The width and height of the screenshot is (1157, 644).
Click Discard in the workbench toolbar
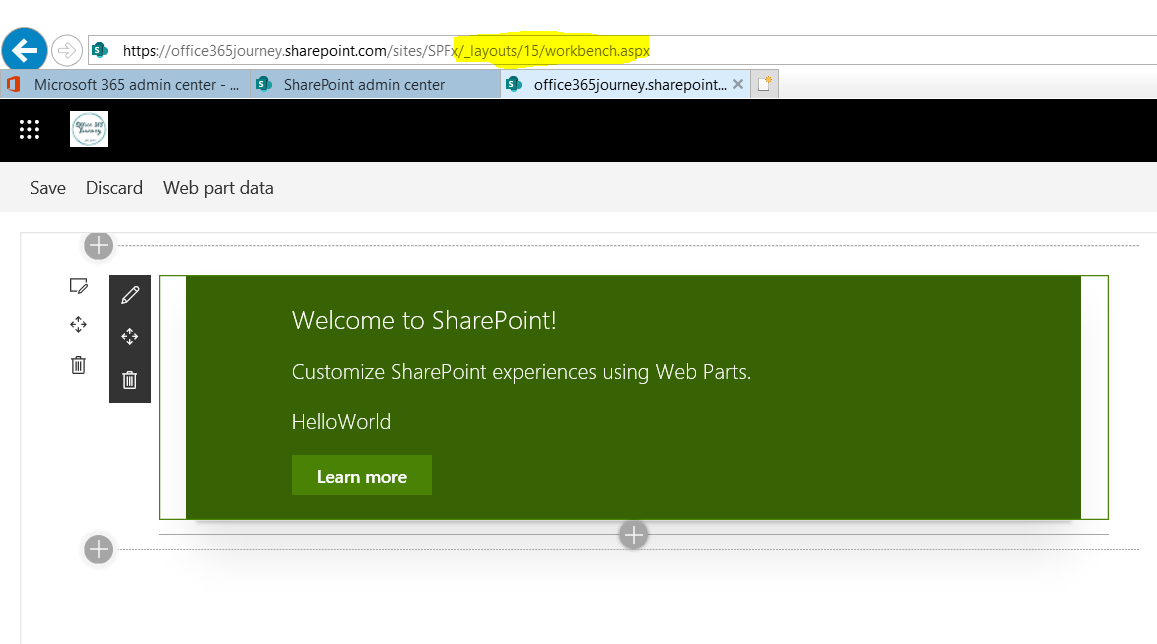pos(114,188)
